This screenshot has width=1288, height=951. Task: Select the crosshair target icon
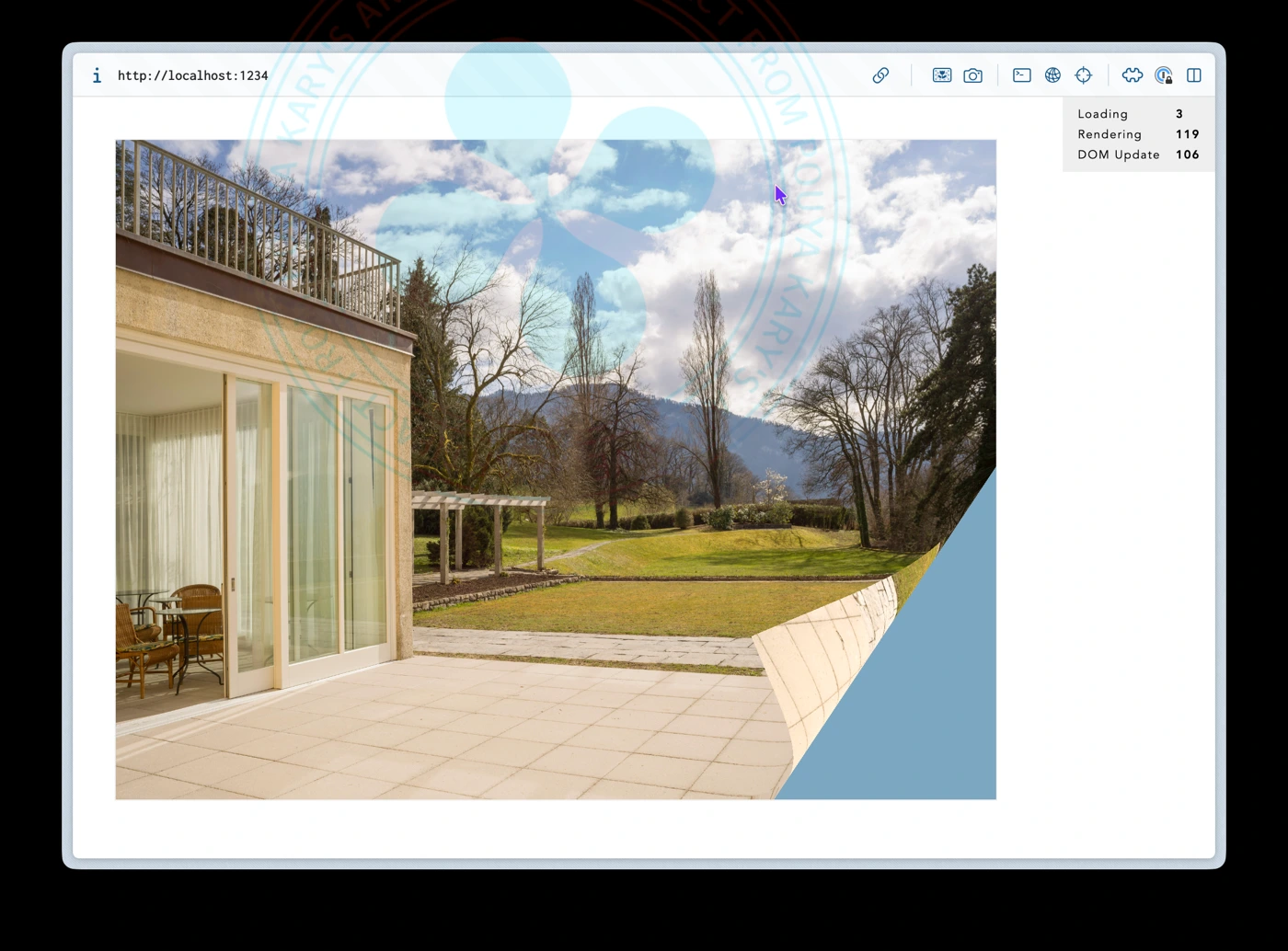pos(1084,75)
